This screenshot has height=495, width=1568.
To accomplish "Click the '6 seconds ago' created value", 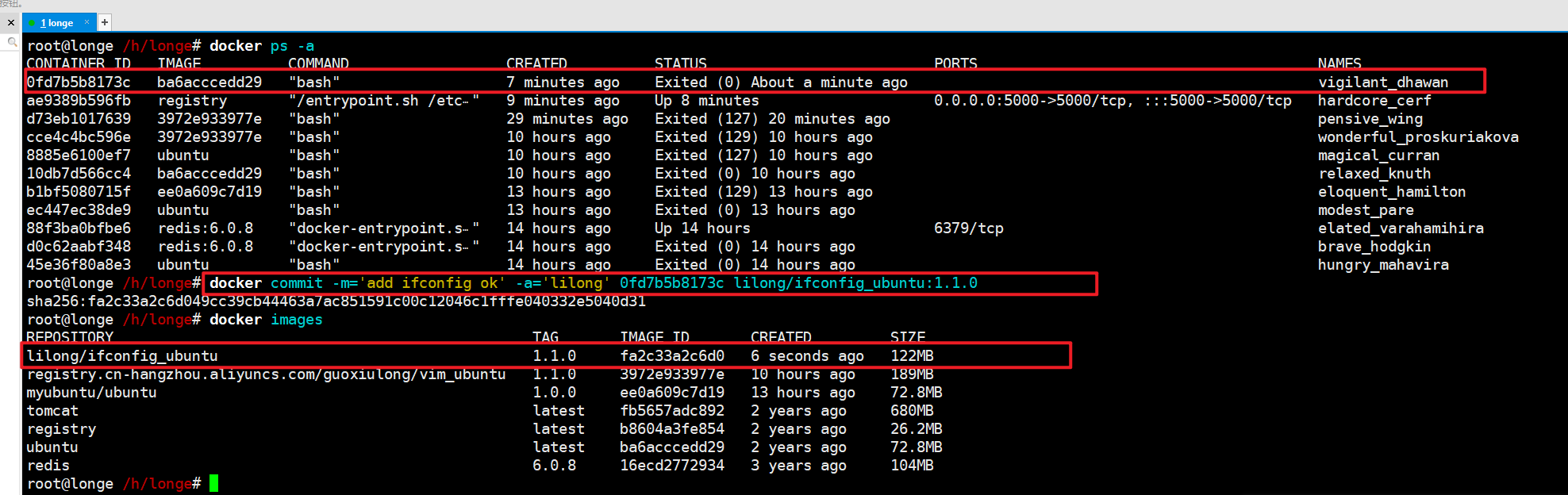I will 807,356.
